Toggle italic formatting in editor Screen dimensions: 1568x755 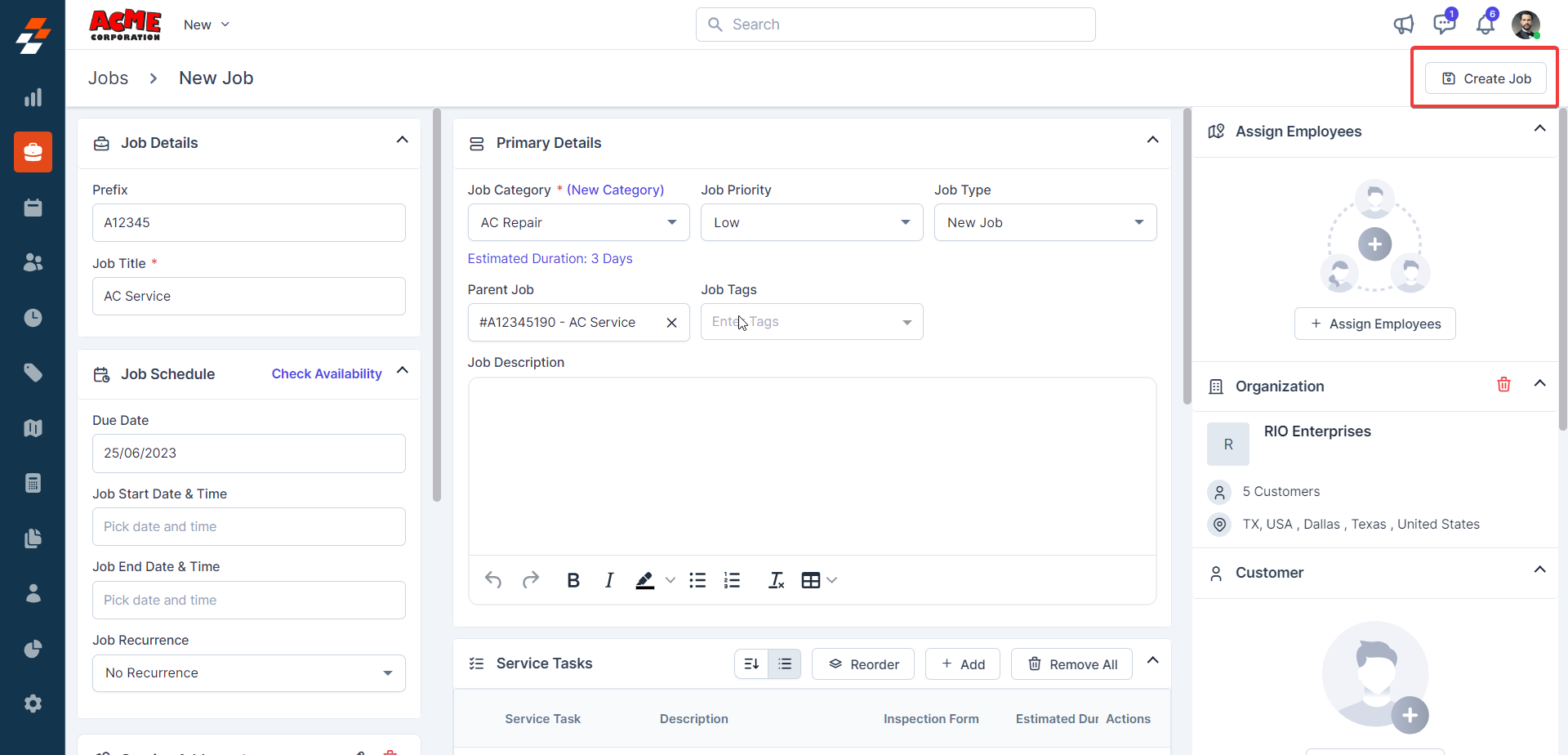click(x=609, y=580)
